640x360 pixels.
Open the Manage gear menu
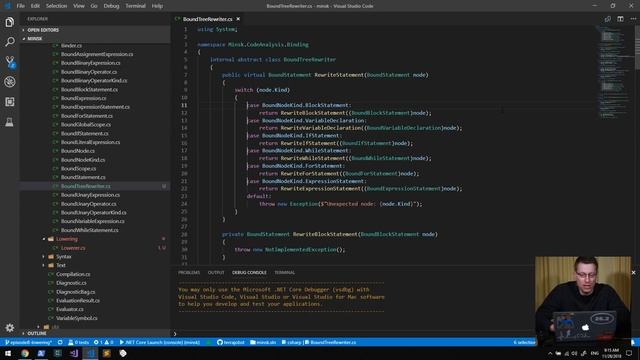(9, 327)
